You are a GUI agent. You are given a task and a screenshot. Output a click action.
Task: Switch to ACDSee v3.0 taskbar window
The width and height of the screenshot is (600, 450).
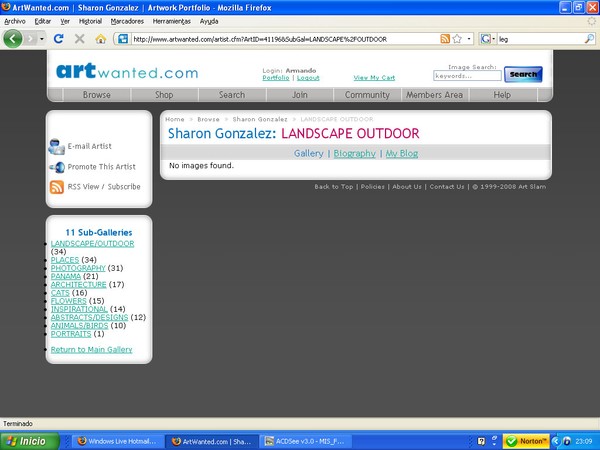click(305, 441)
